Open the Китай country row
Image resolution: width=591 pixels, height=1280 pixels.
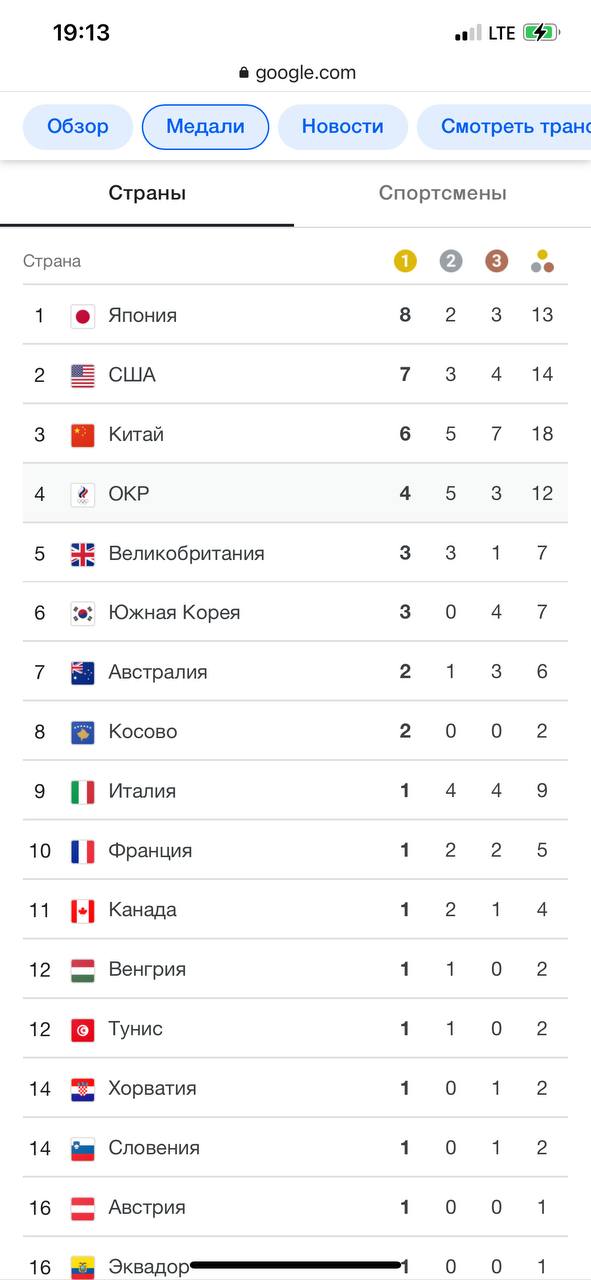pos(295,434)
